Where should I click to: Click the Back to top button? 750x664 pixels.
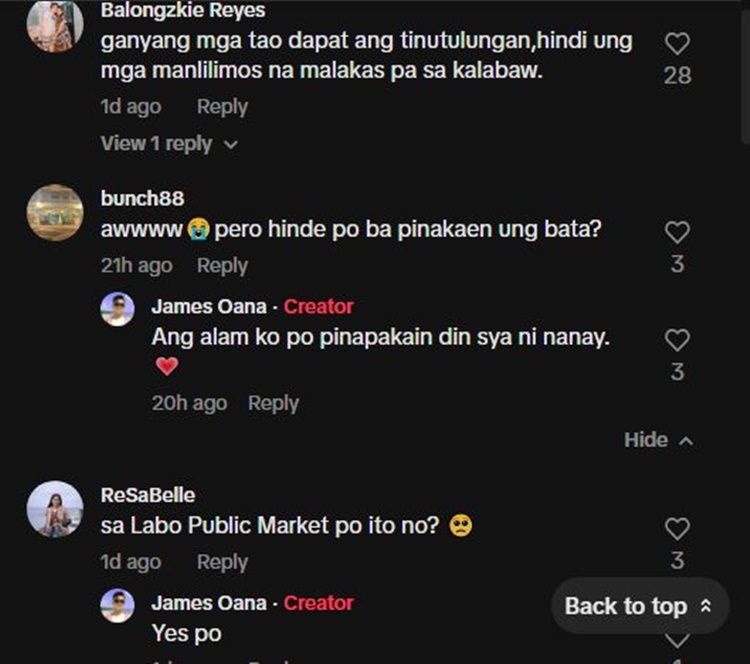tap(640, 606)
